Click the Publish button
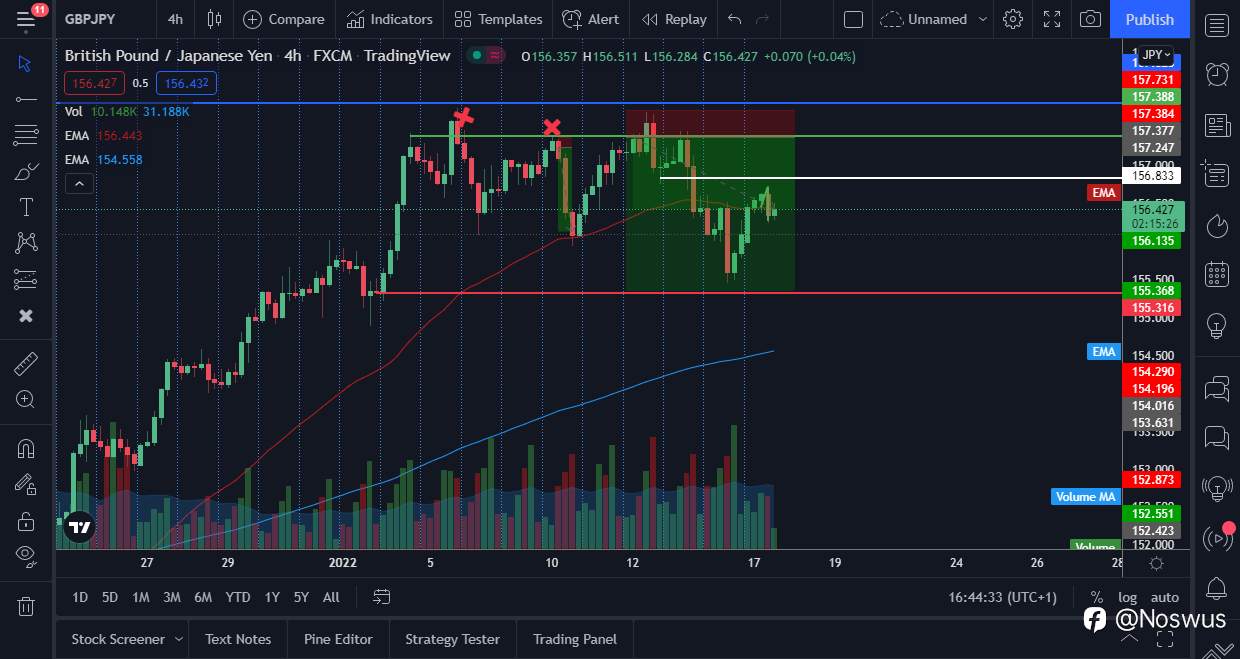This screenshot has height=659, width=1240. click(x=1149, y=19)
